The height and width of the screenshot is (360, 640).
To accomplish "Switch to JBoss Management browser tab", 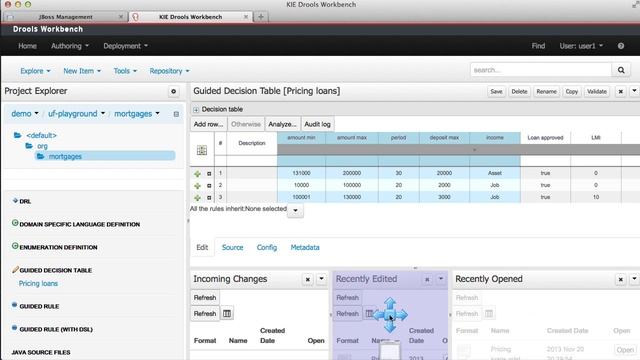I will click(x=65, y=17).
